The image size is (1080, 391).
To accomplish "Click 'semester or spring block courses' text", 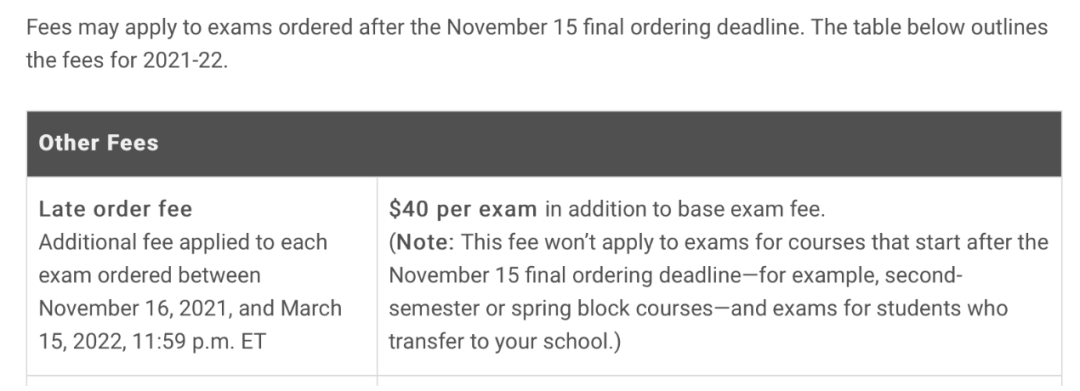I will point(551,308).
